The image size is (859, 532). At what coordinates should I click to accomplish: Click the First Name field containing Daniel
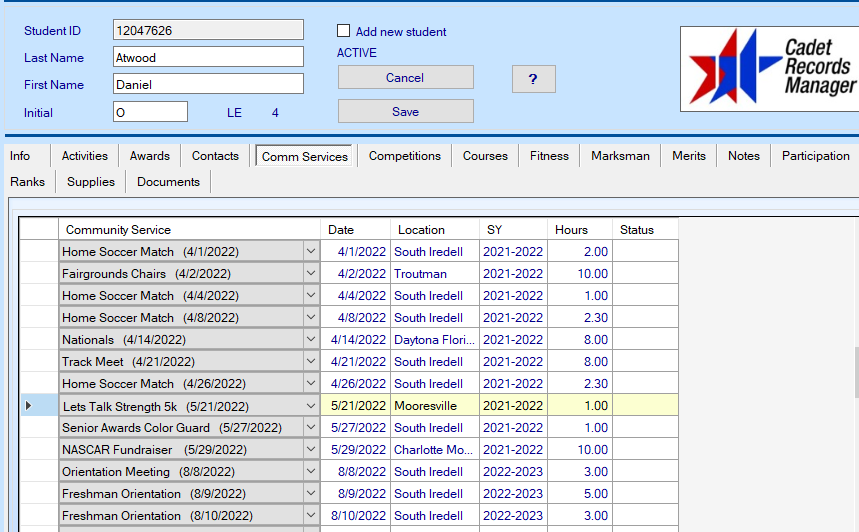tap(208, 85)
